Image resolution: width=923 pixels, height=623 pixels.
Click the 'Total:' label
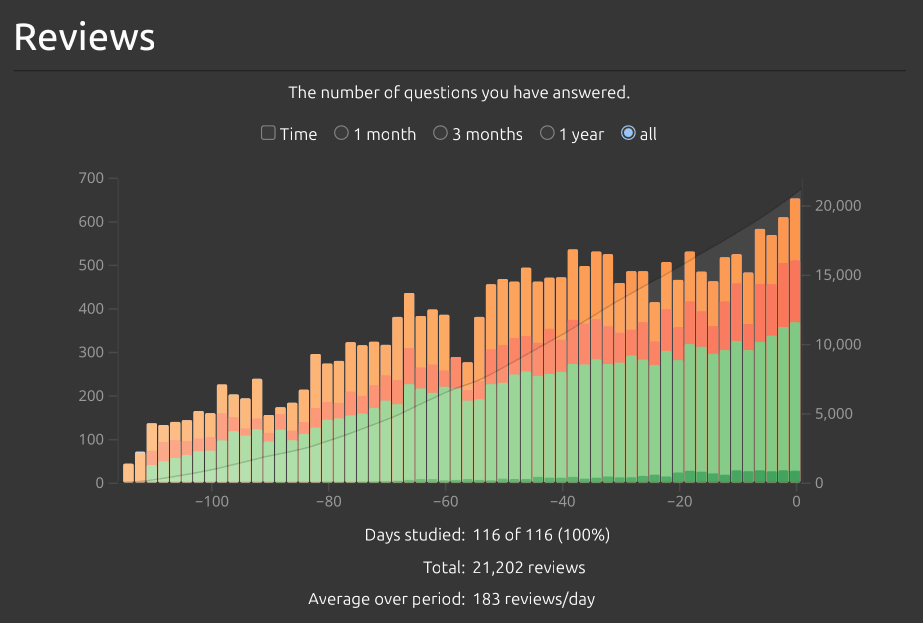pyautogui.click(x=444, y=567)
